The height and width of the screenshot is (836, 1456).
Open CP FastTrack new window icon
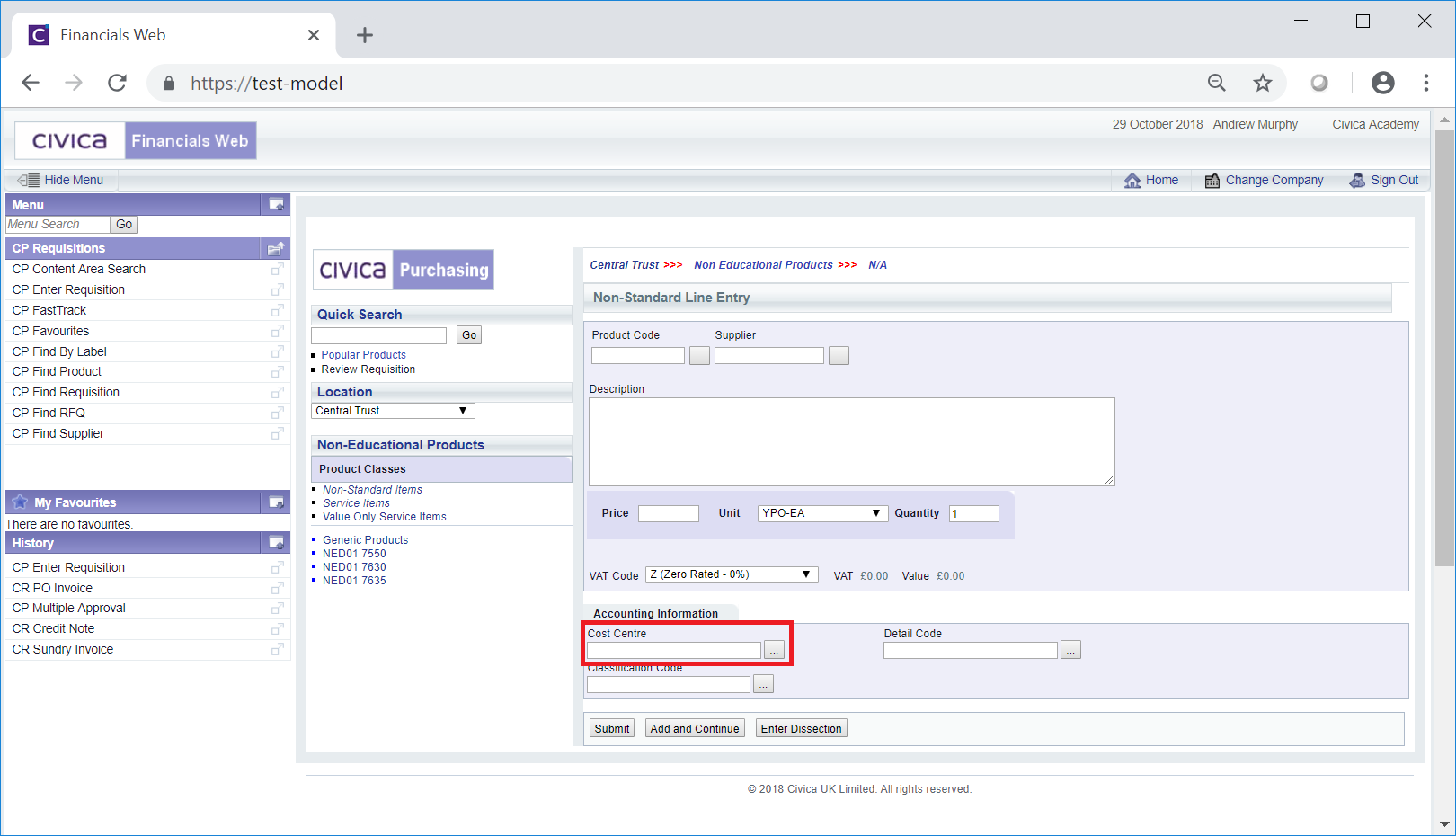(277, 310)
